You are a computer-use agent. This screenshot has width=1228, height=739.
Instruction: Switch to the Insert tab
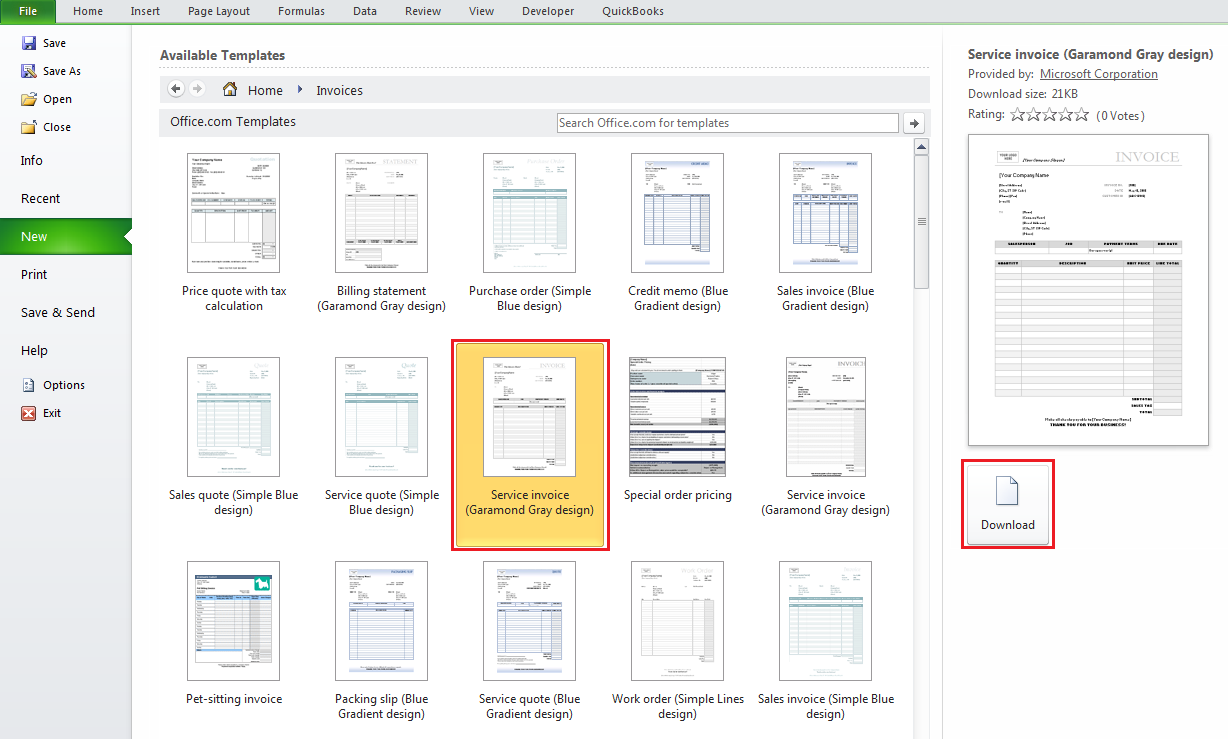(145, 11)
